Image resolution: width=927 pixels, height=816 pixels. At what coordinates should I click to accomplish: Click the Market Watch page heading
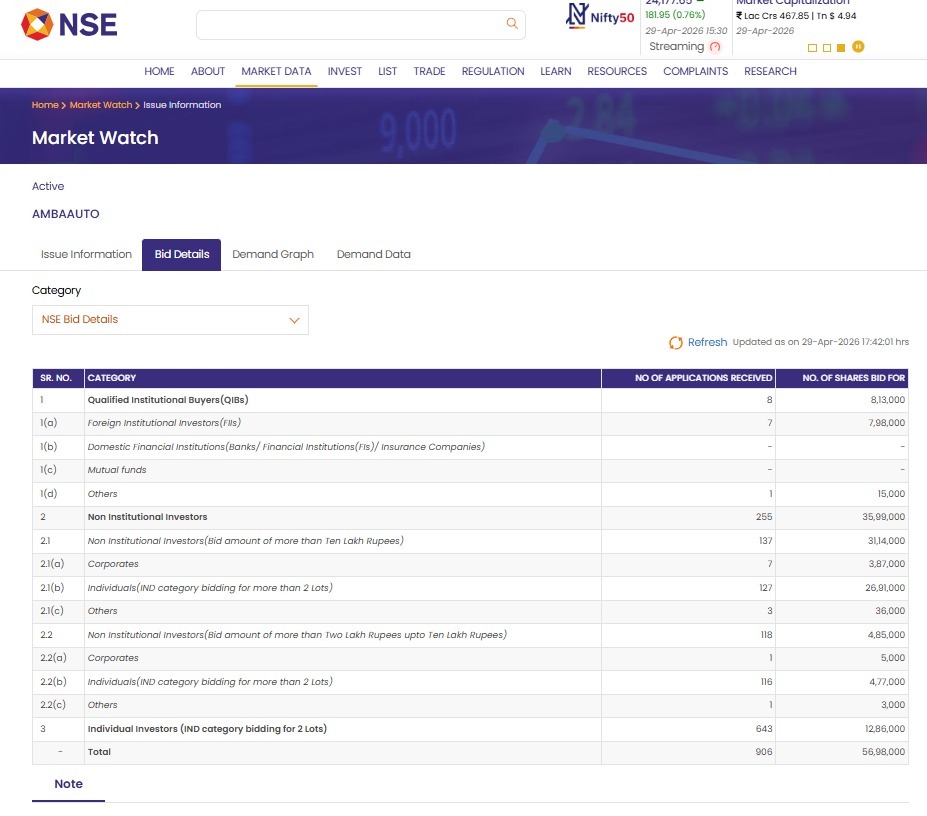point(95,138)
